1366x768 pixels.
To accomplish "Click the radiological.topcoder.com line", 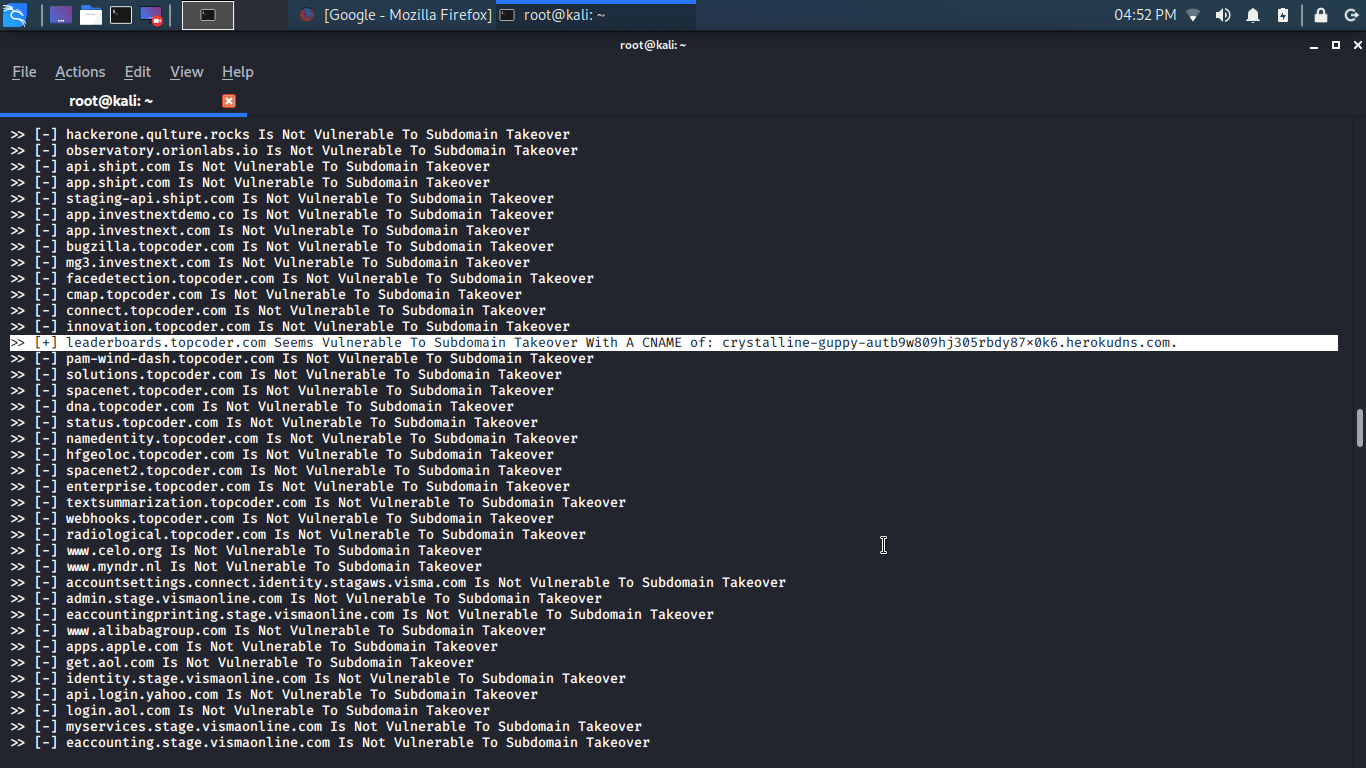I will [x=298, y=534].
